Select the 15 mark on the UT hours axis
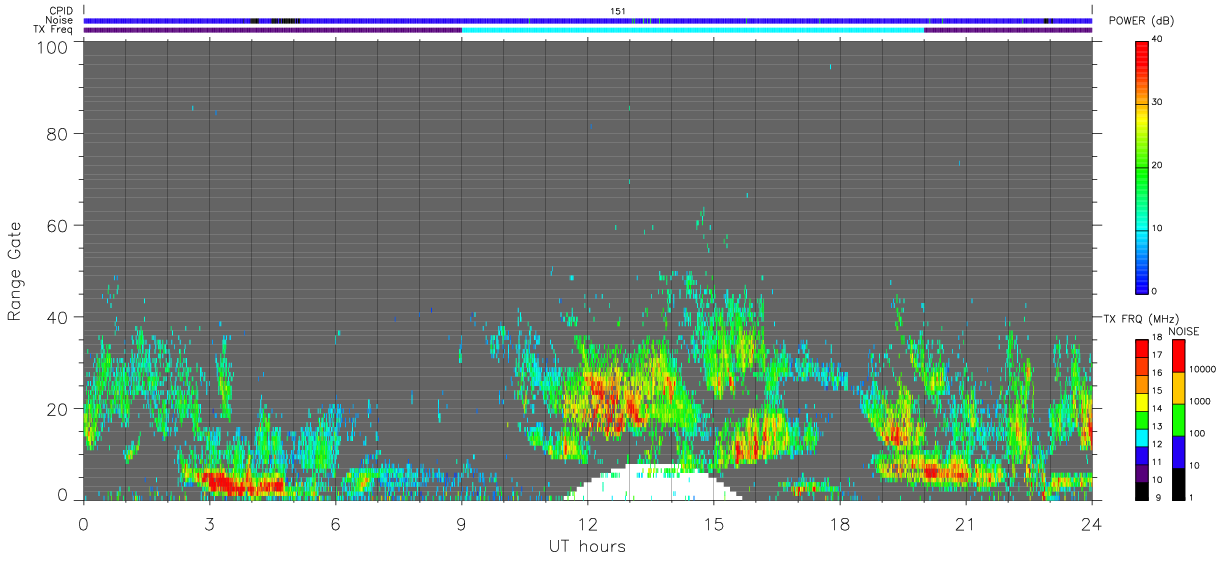Image resolution: width=1228 pixels, height=567 pixels. coord(714,523)
